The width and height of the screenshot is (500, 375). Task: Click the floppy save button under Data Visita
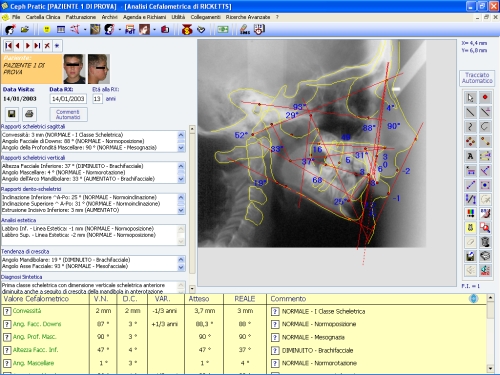(12, 114)
